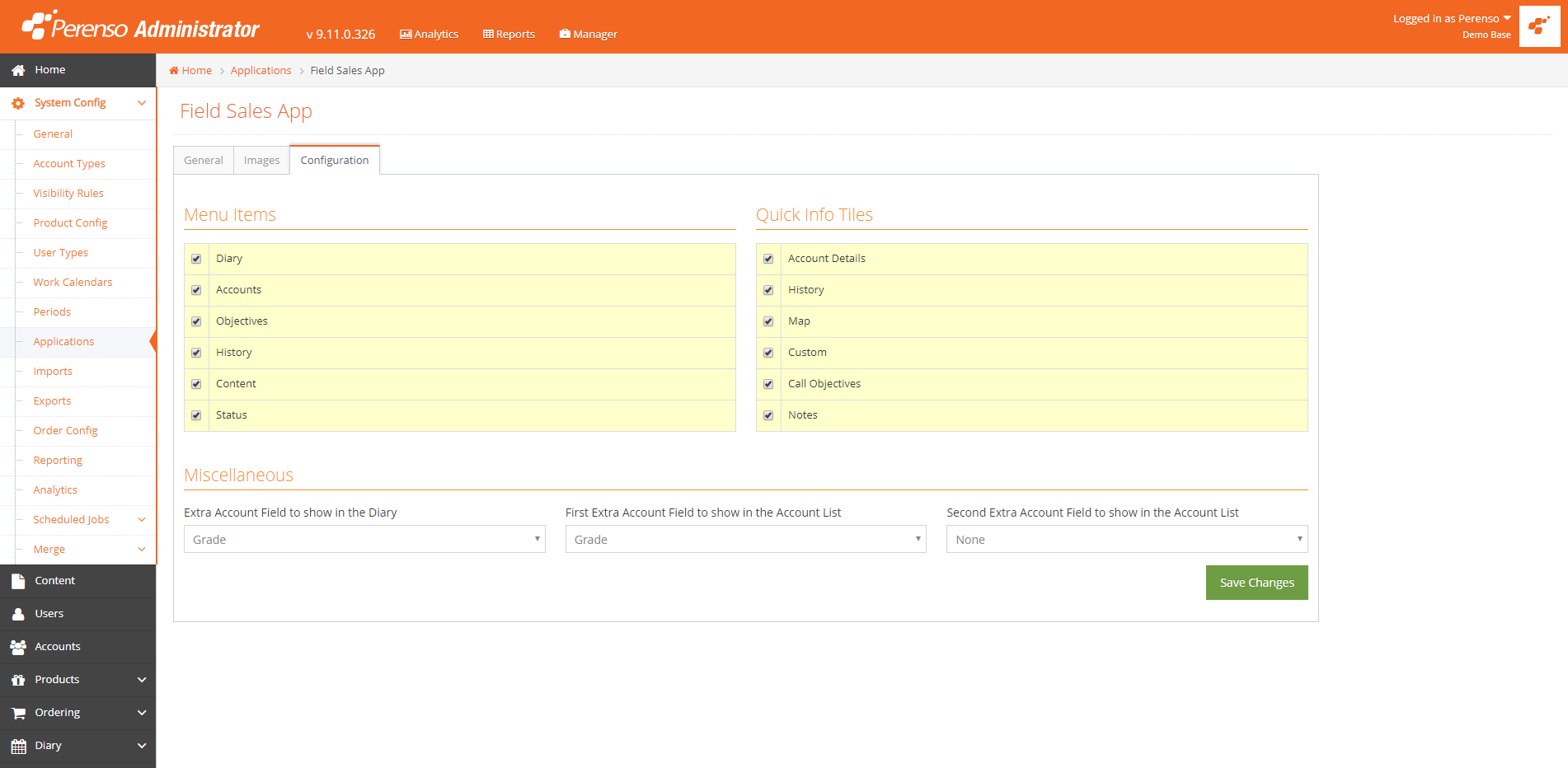Click the Content document icon in sidebar

tap(18, 581)
